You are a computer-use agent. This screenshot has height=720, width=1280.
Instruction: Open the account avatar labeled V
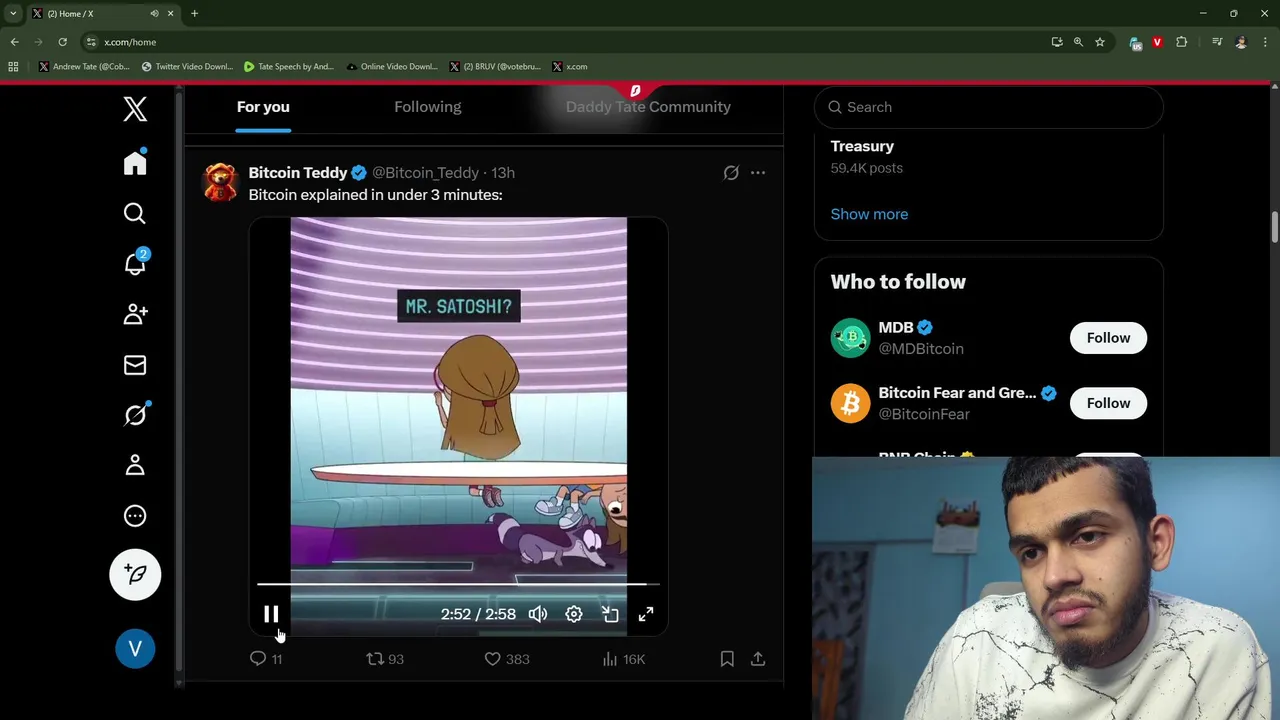[x=135, y=648]
